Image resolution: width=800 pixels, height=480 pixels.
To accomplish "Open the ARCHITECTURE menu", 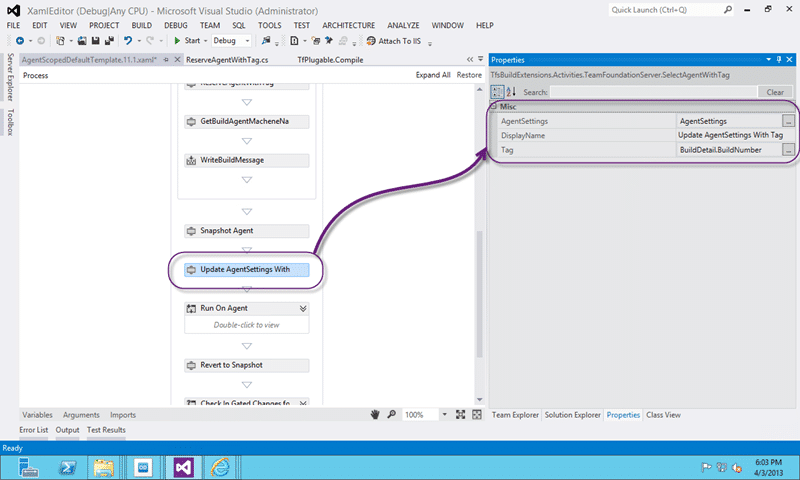I will 348,25.
